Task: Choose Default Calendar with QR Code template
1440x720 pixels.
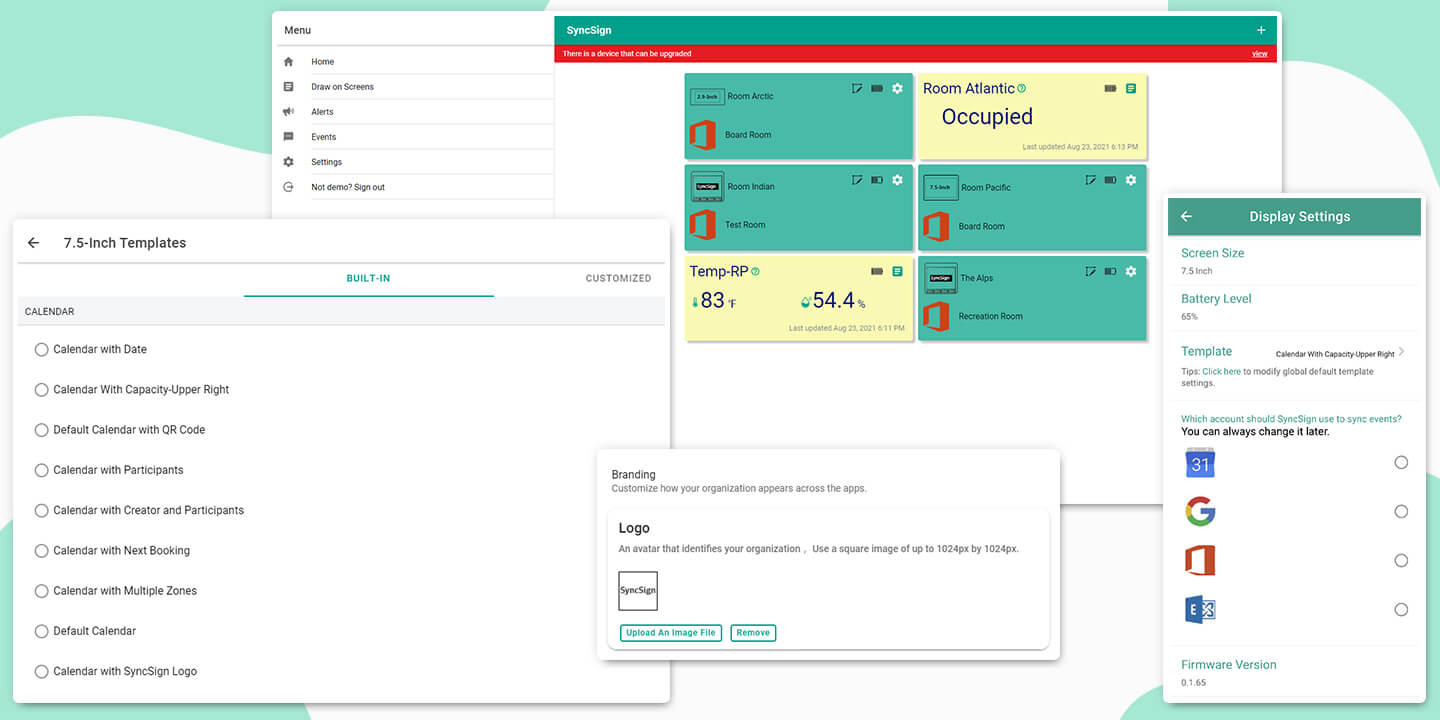Action: pos(42,430)
